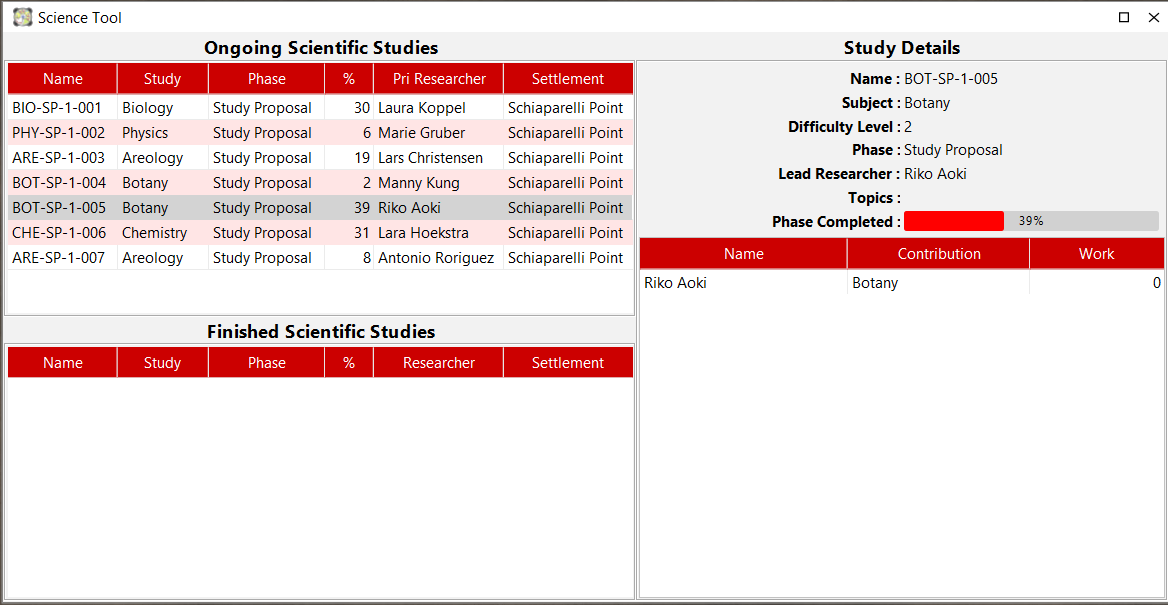Image resolution: width=1168 pixels, height=605 pixels.
Task: Click the Biology study cell
Action: 162,108
